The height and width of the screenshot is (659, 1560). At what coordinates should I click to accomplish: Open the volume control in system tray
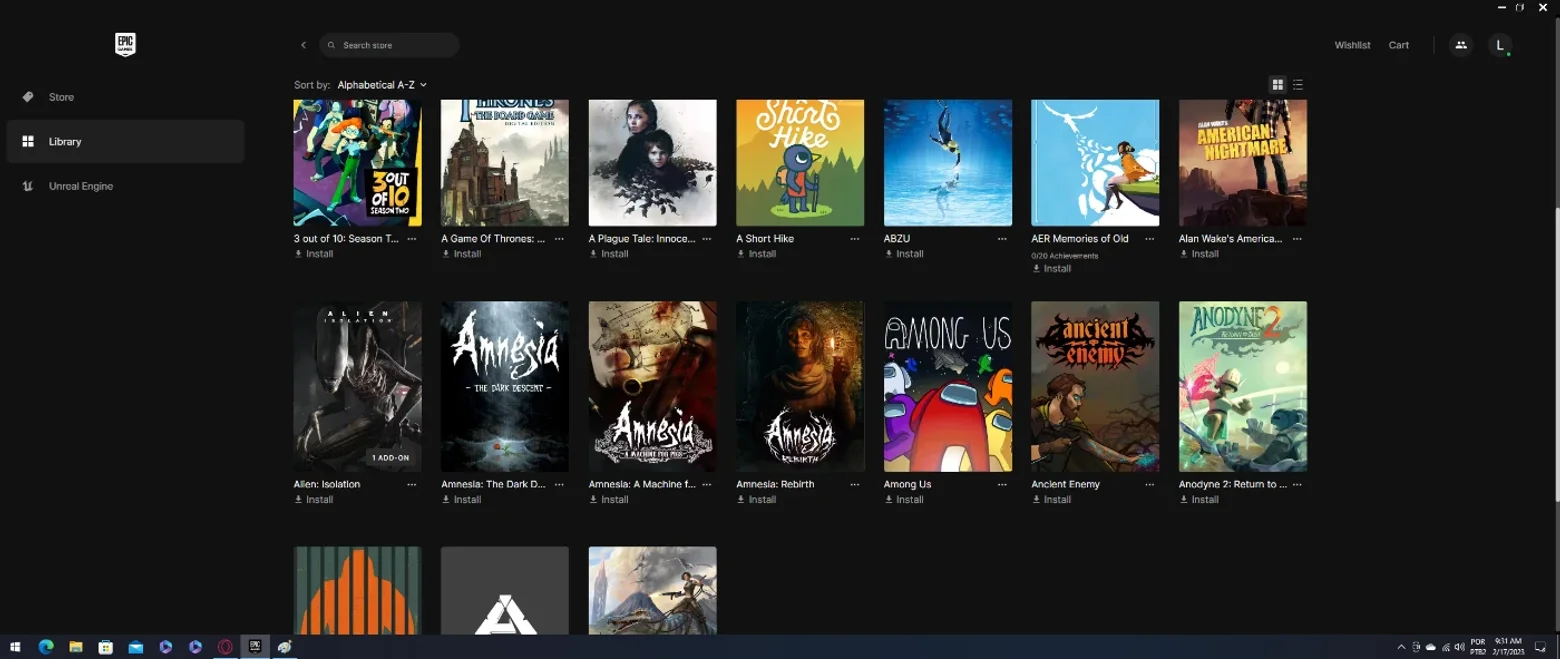[1460, 647]
